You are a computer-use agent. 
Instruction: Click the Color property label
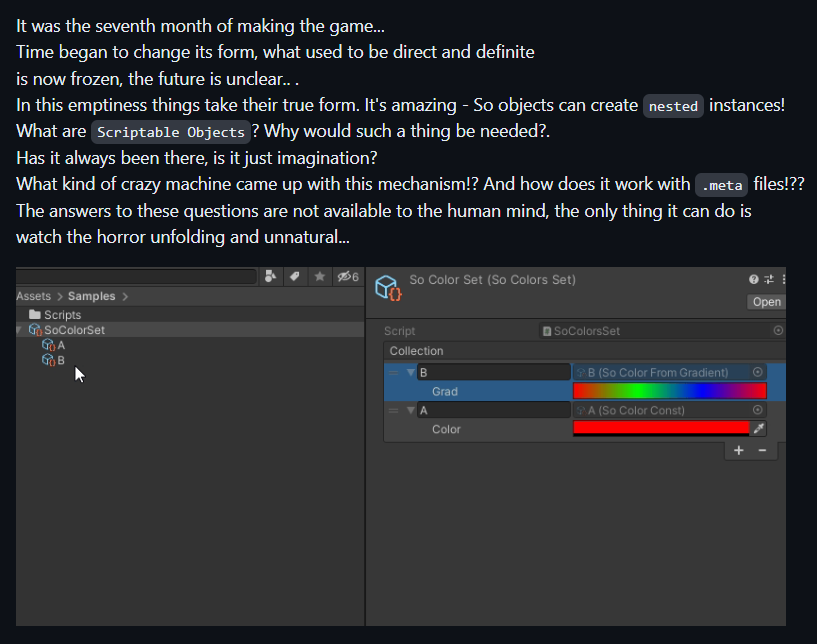pos(446,429)
